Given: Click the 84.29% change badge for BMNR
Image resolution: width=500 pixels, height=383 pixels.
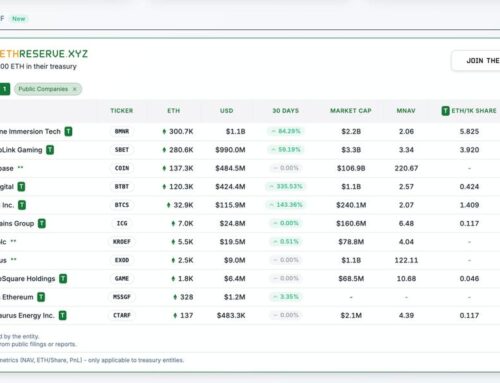Looking at the screenshot, I should point(286,131).
